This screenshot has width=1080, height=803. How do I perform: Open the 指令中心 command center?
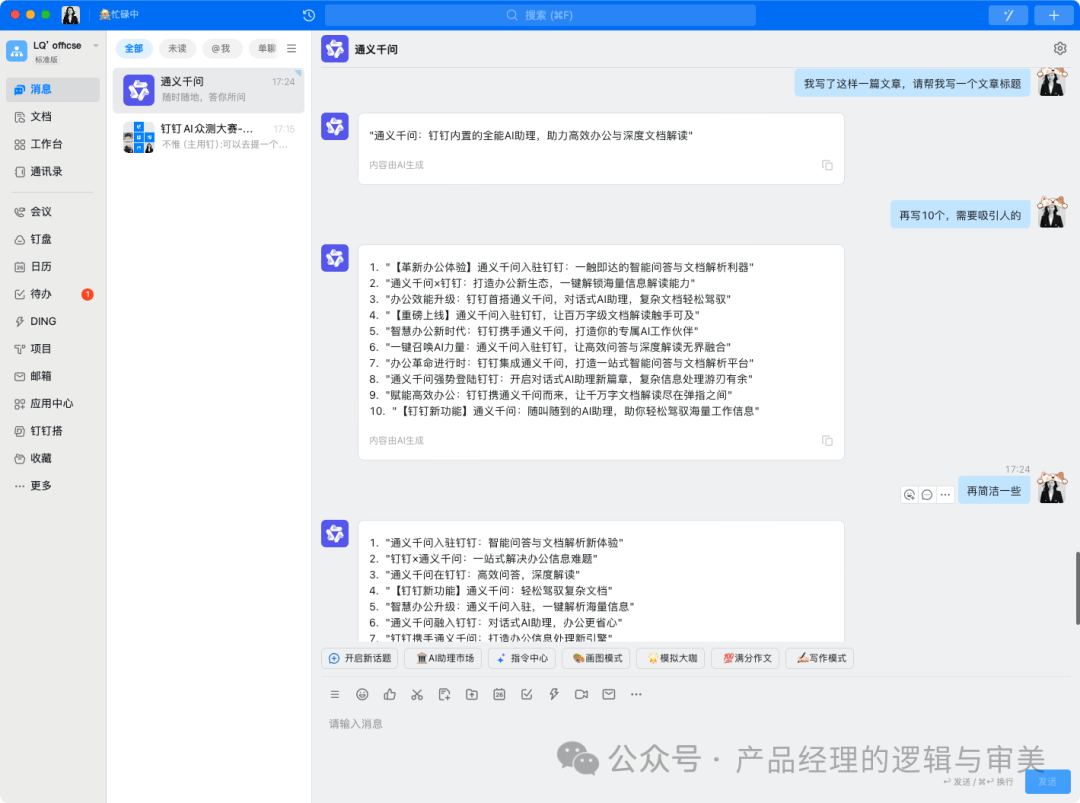click(522, 658)
